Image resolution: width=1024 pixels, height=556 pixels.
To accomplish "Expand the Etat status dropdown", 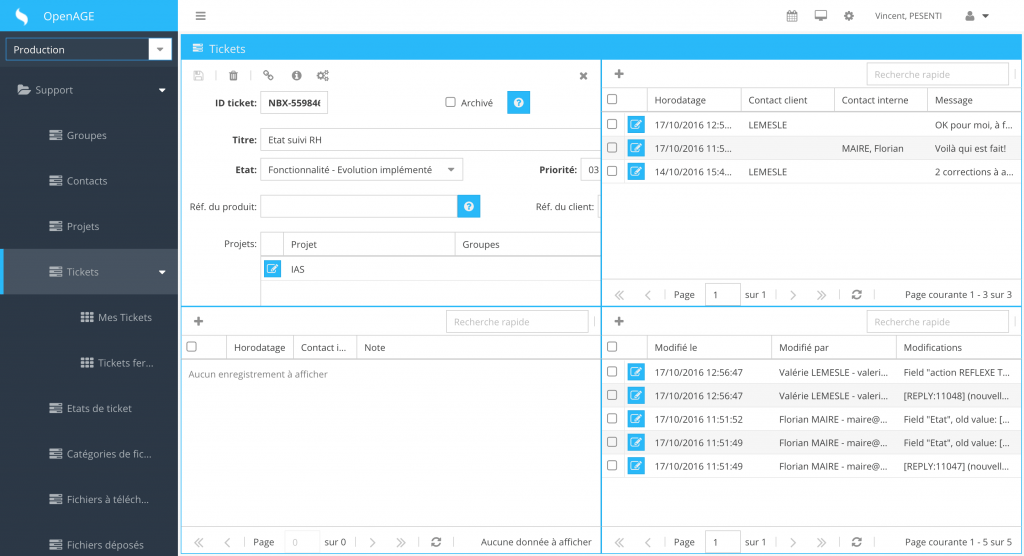I will [451, 170].
